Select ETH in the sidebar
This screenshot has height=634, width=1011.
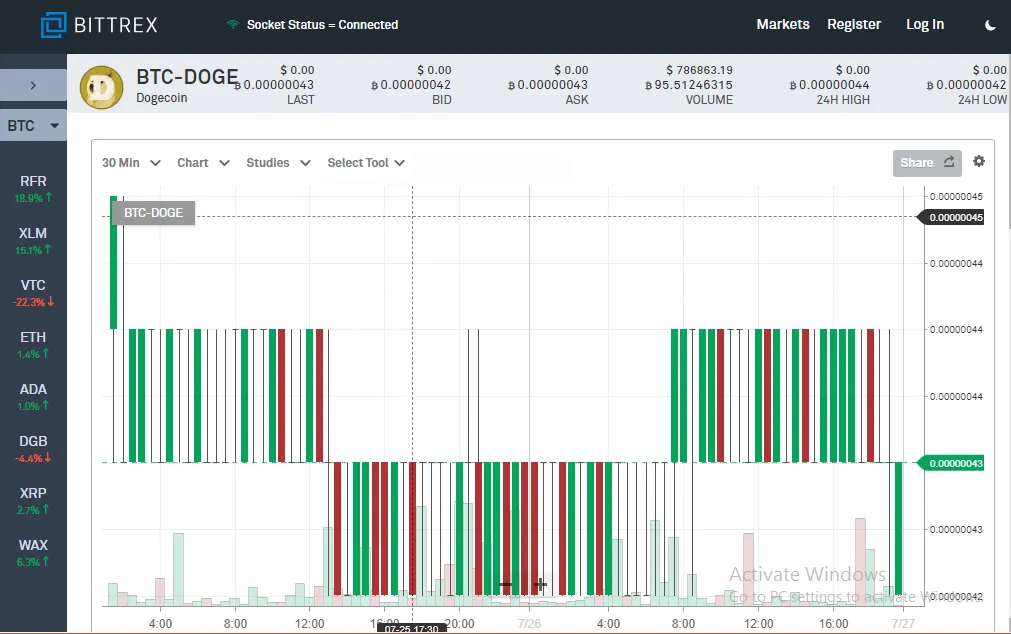click(33, 344)
